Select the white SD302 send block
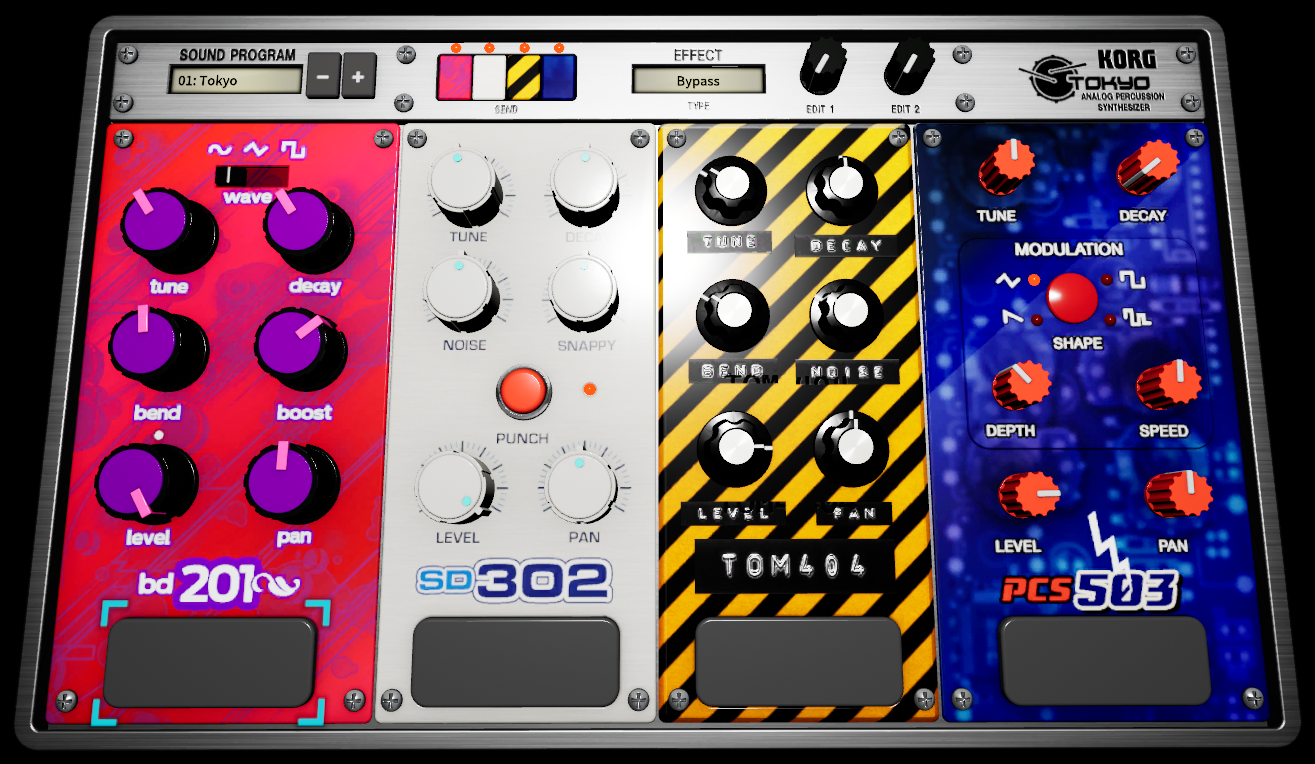The height and width of the screenshot is (764, 1315). coord(489,78)
